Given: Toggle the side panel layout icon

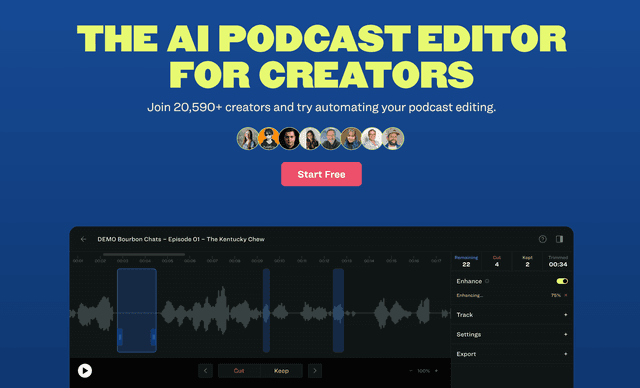Looking at the screenshot, I should click(560, 239).
